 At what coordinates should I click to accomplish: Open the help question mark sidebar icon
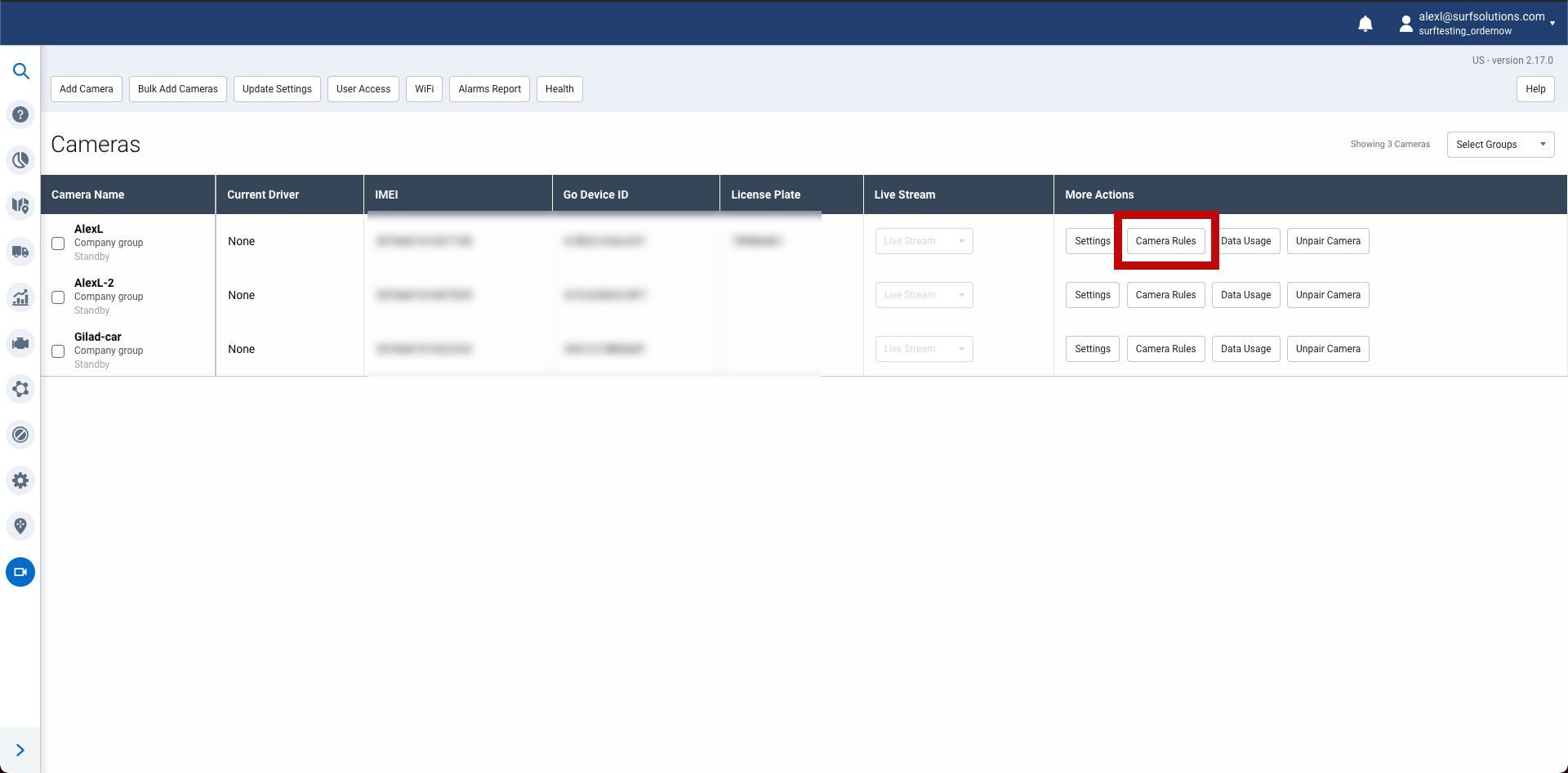pyautogui.click(x=20, y=115)
